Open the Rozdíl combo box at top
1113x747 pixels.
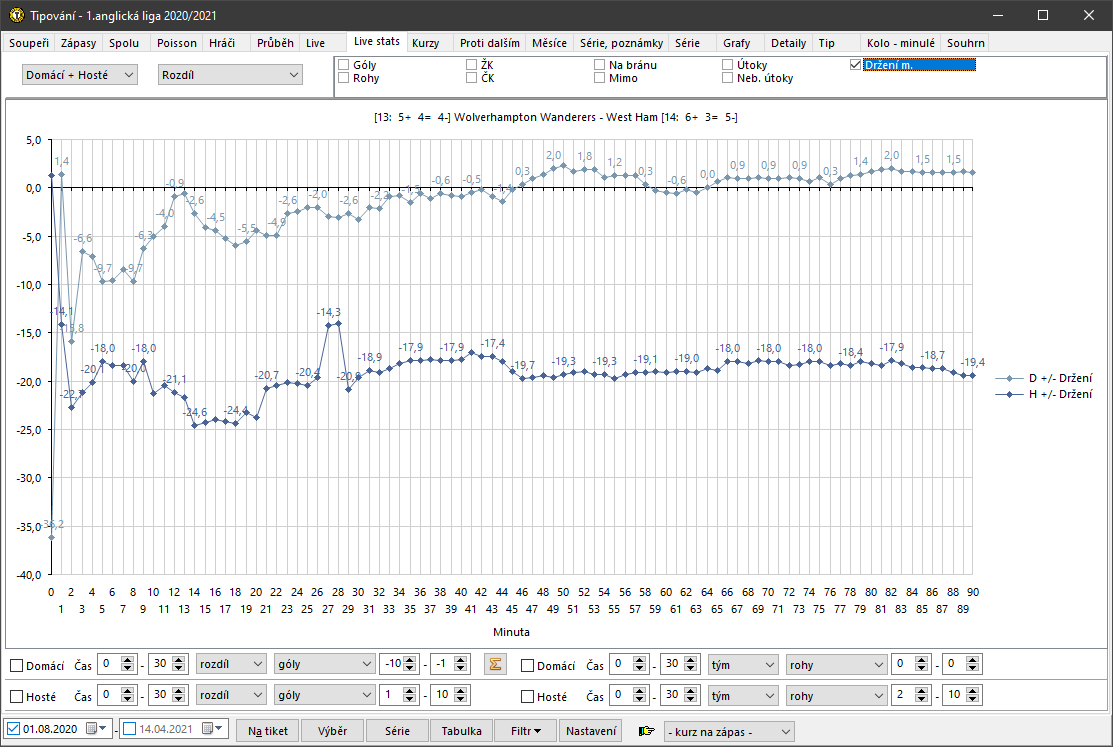click(230, 75)
